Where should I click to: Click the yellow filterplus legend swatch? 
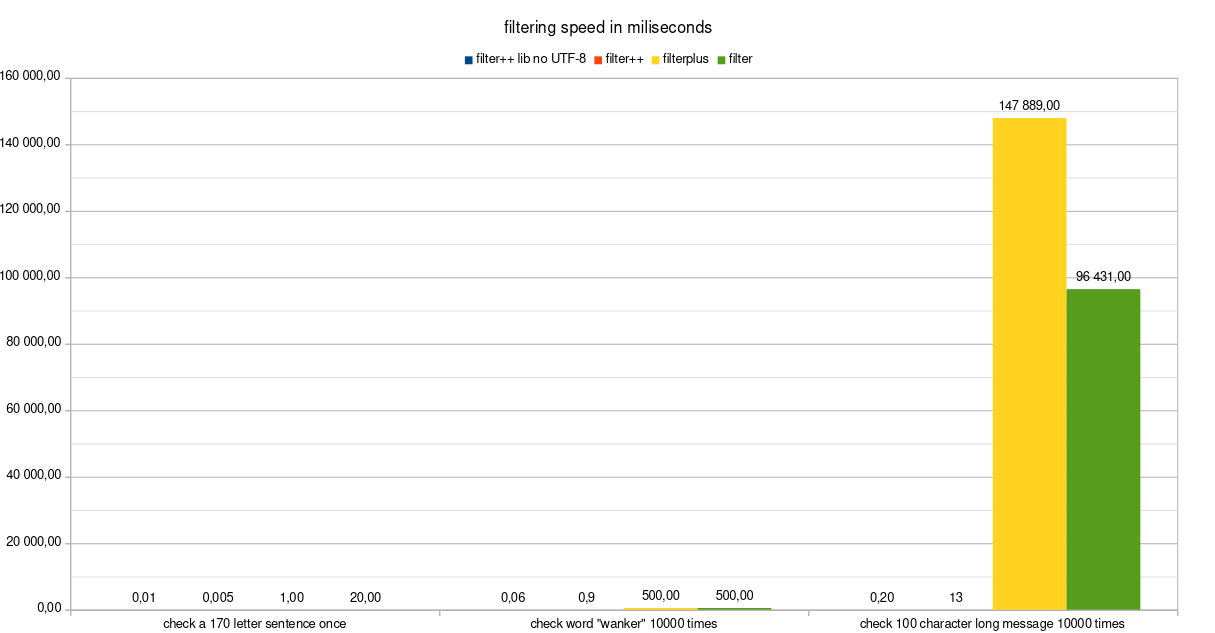pyautogui.click(x=655, y=60)
